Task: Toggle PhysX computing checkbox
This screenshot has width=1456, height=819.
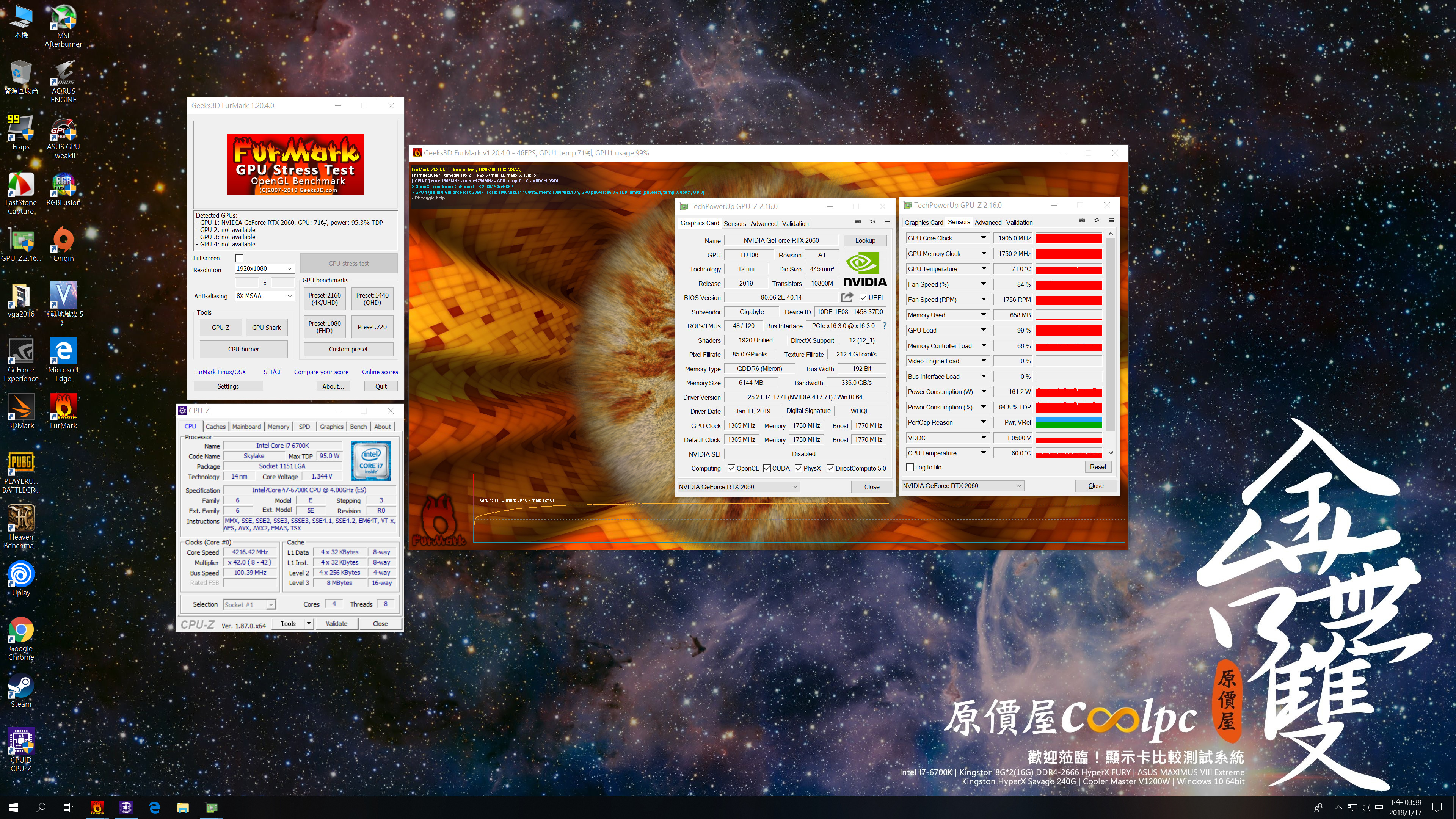Action: tap(799, 468)
